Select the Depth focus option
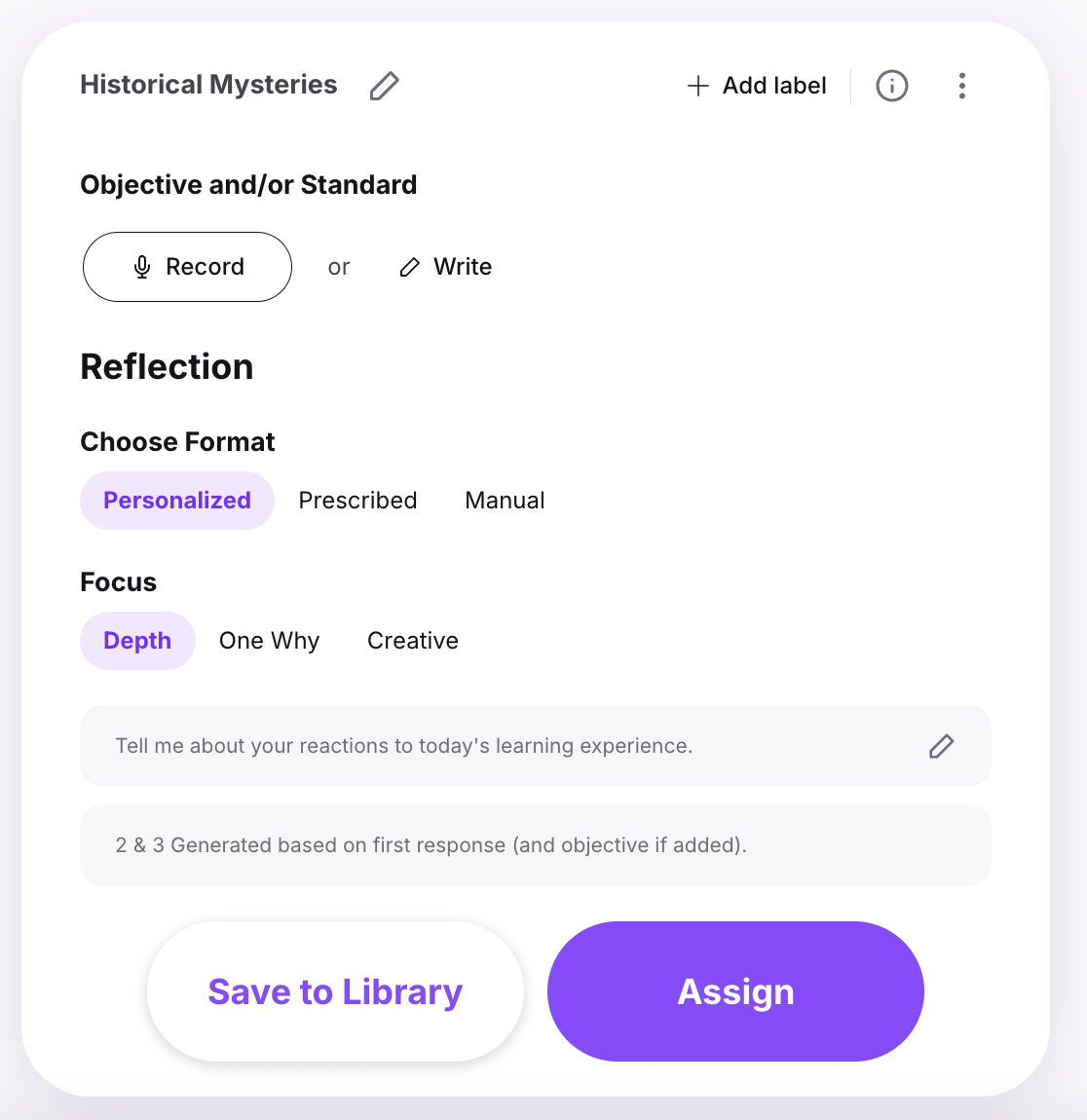 [138, 641]
